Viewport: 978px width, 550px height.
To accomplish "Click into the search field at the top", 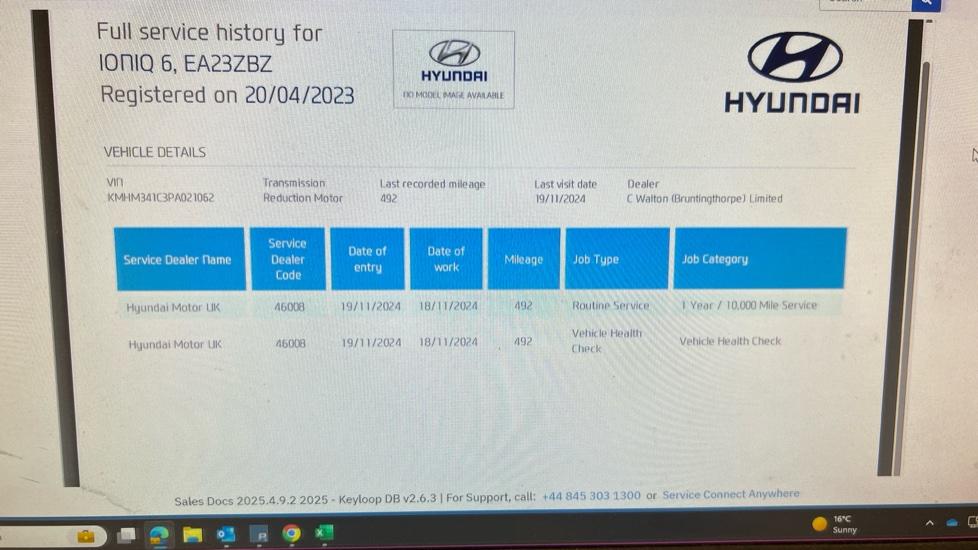I will [865, 4].
